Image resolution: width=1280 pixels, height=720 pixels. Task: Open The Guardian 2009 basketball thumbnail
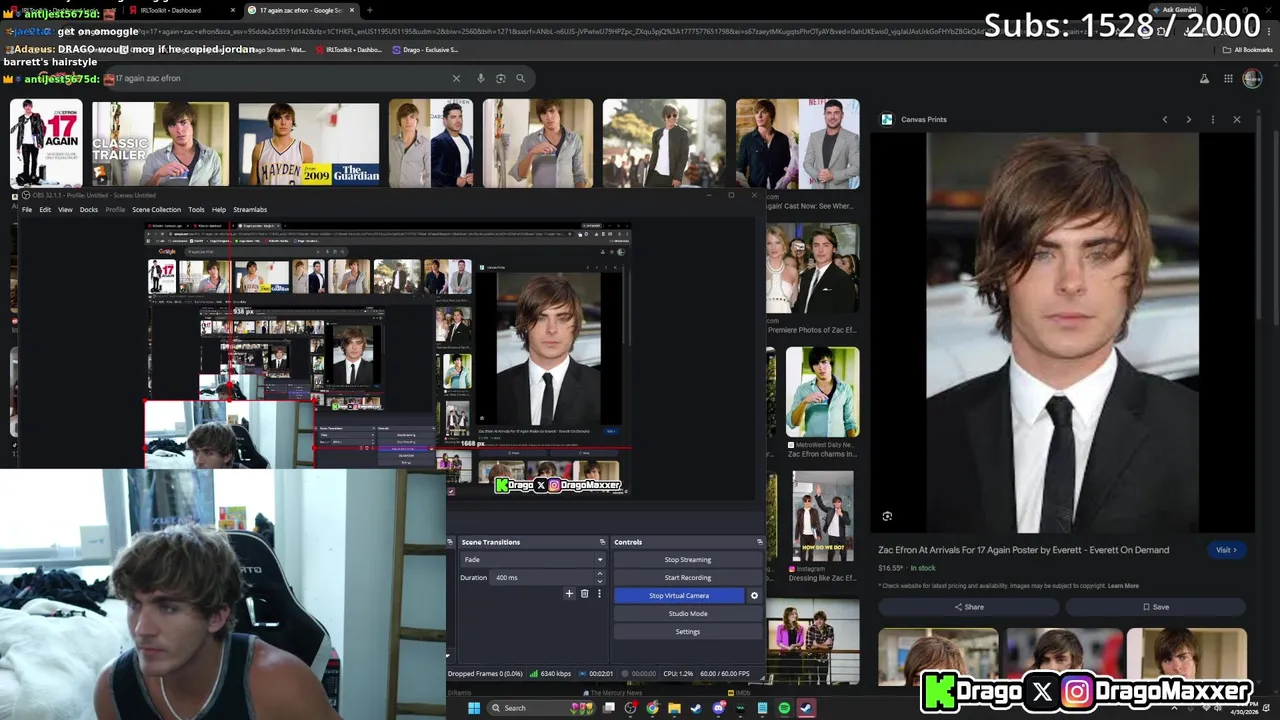tap(309, 145)
